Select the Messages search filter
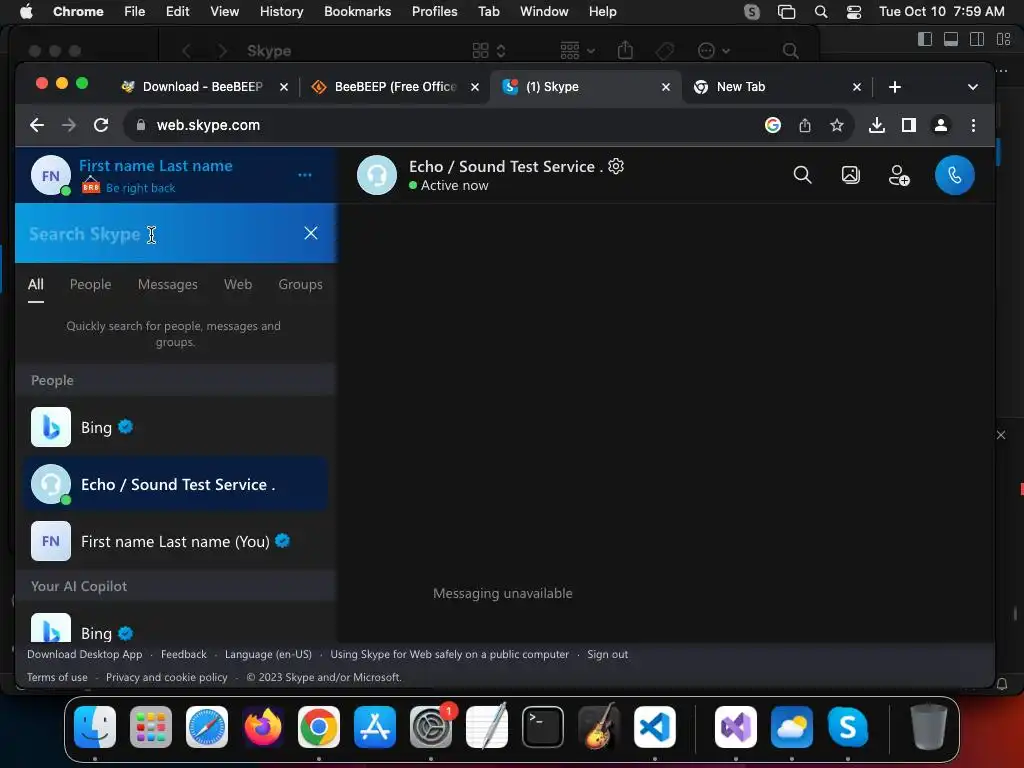The width and height of the screenshot is (1024, 768). 167,285
